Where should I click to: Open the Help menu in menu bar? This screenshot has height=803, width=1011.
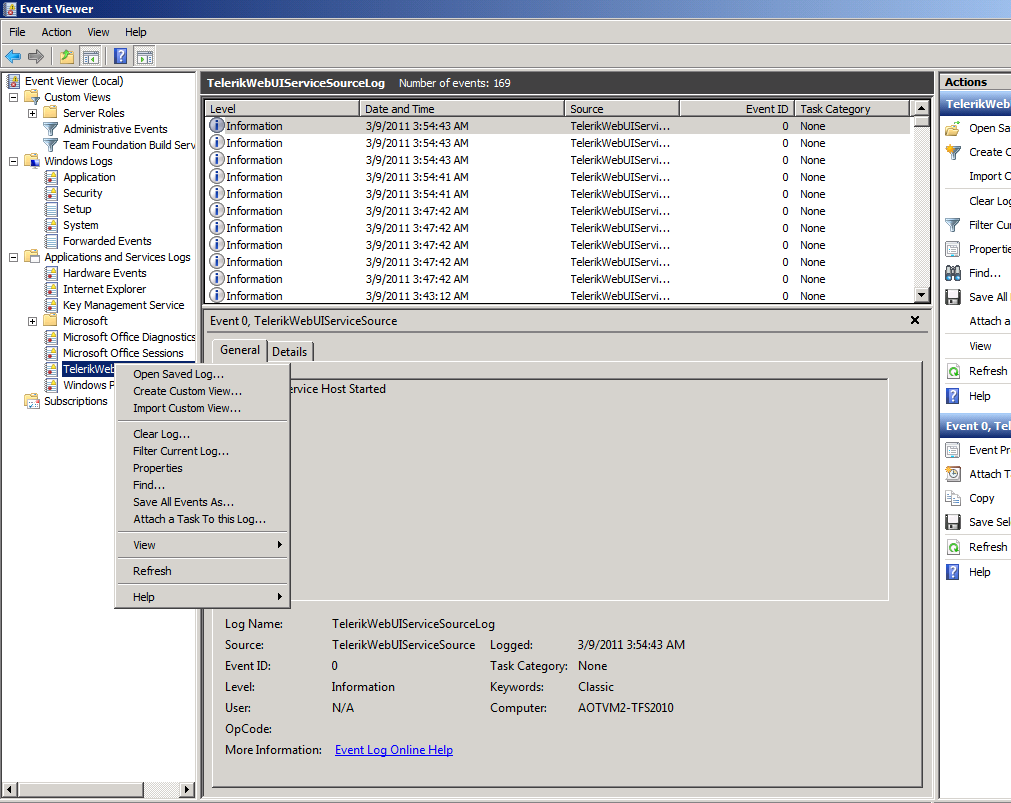[136, 32]
